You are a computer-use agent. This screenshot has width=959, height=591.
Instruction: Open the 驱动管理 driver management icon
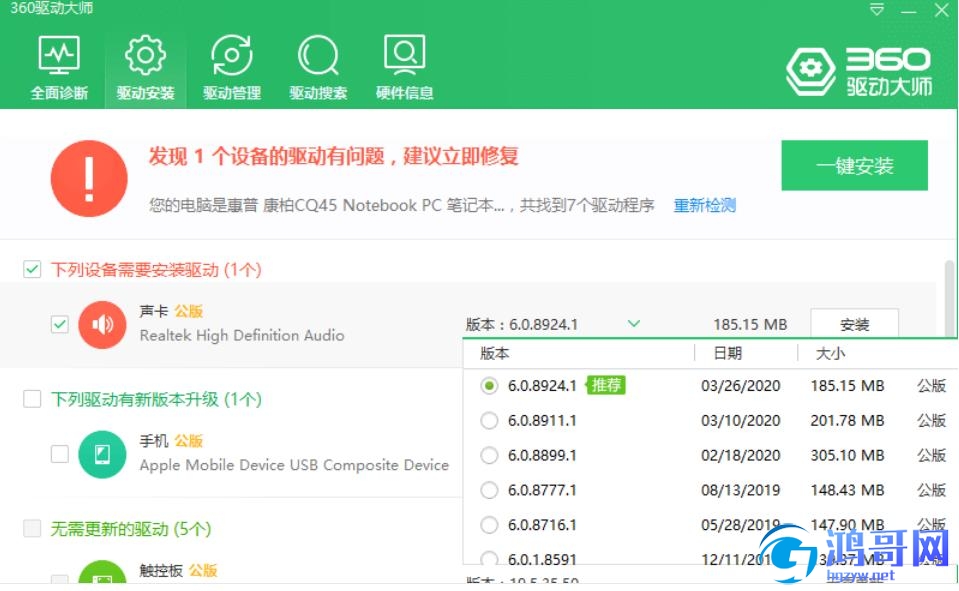click(x=232, y=55)
